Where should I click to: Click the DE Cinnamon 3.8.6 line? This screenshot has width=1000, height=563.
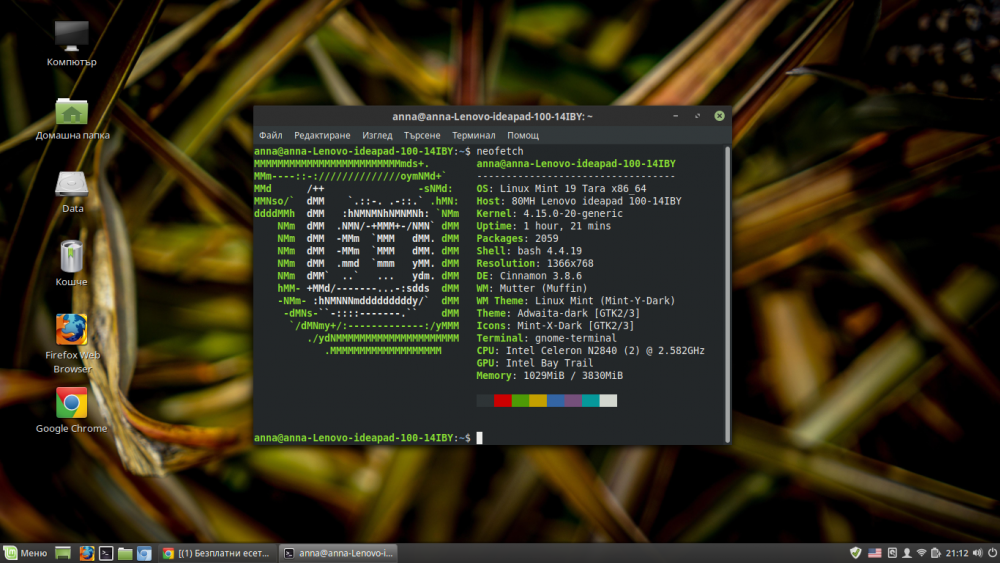[x=529, y=276]
